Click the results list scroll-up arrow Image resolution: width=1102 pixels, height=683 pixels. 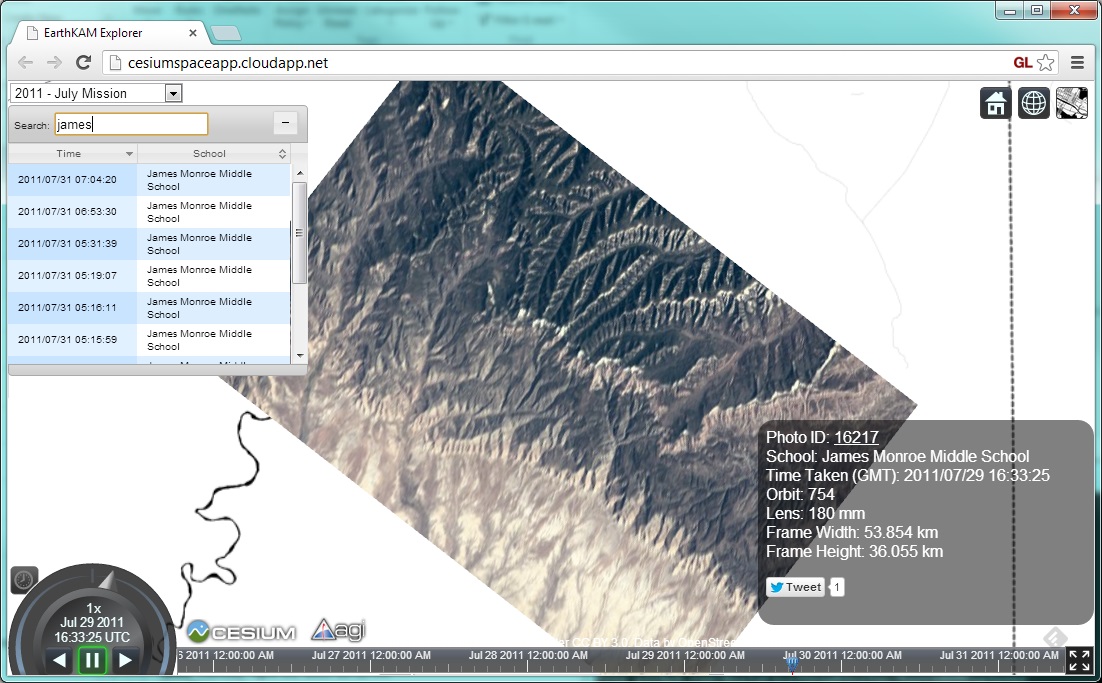pyautogui.click(x=299, y=173)
